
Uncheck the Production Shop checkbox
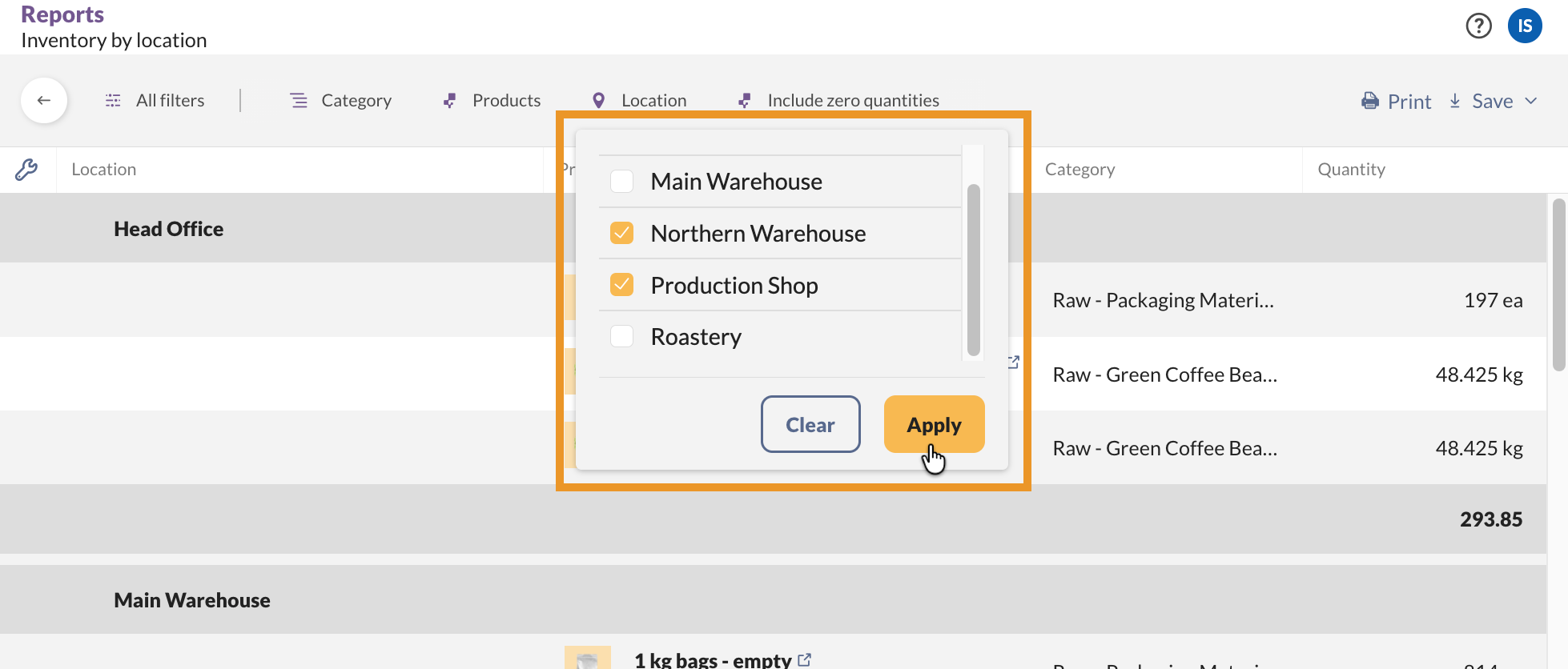[x=622, y=285]
